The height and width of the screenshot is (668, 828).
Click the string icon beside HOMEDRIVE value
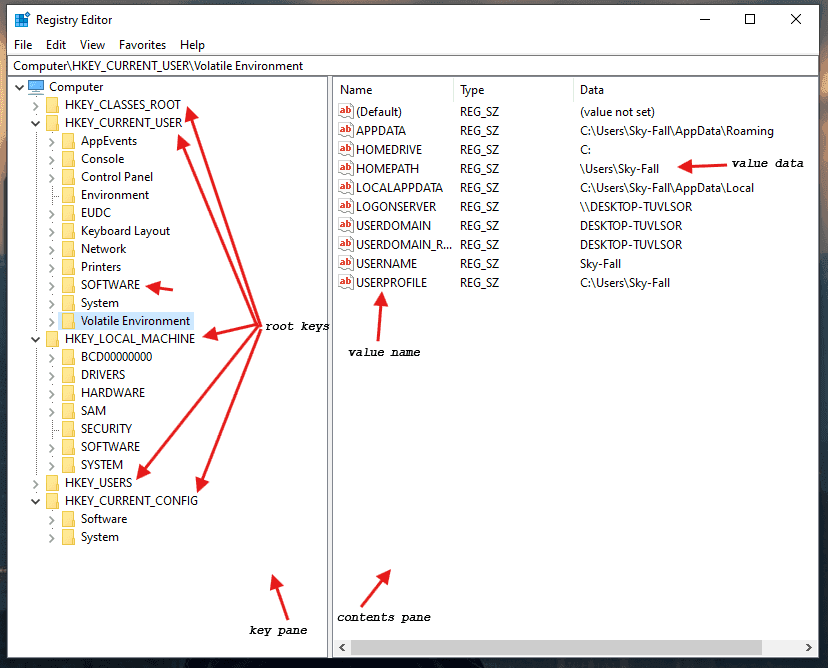345,149
